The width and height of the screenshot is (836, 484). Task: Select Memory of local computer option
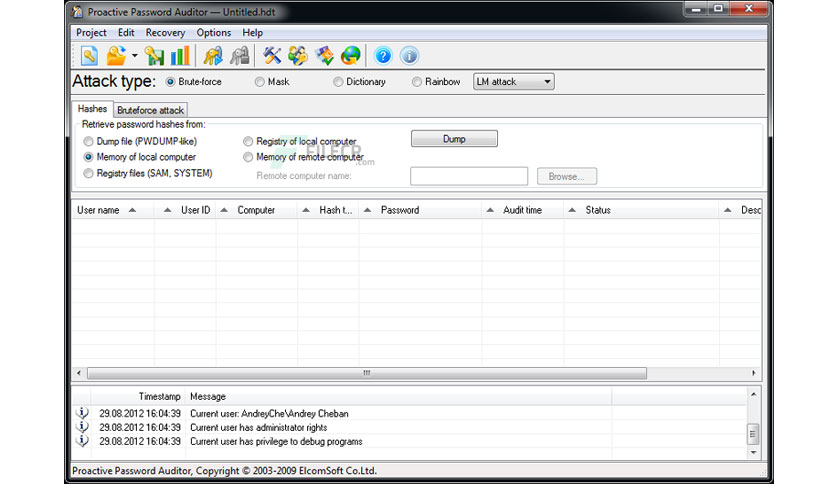[140, 157]
